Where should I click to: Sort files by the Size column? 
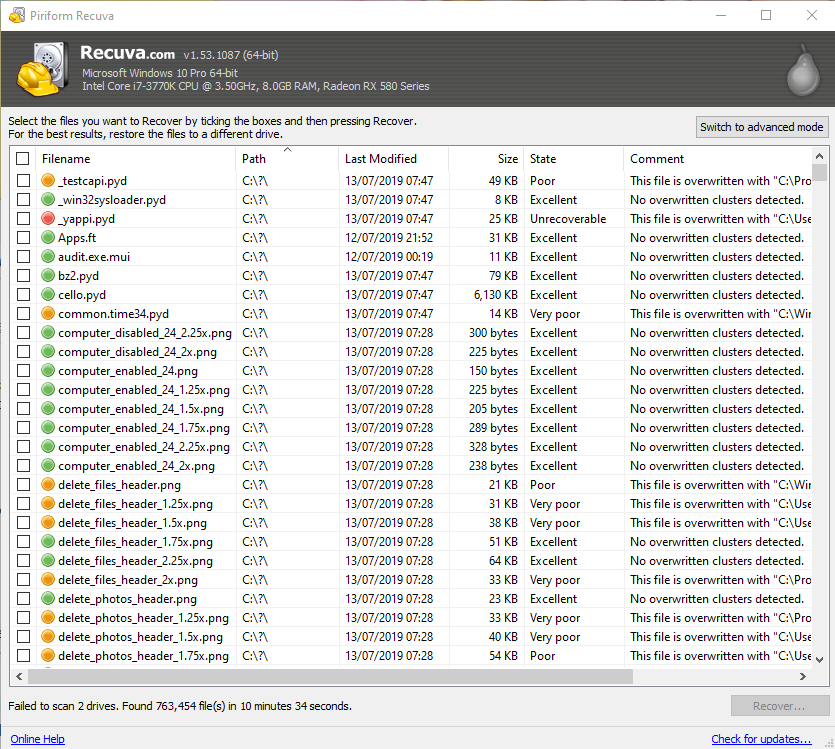pos(486,159)
